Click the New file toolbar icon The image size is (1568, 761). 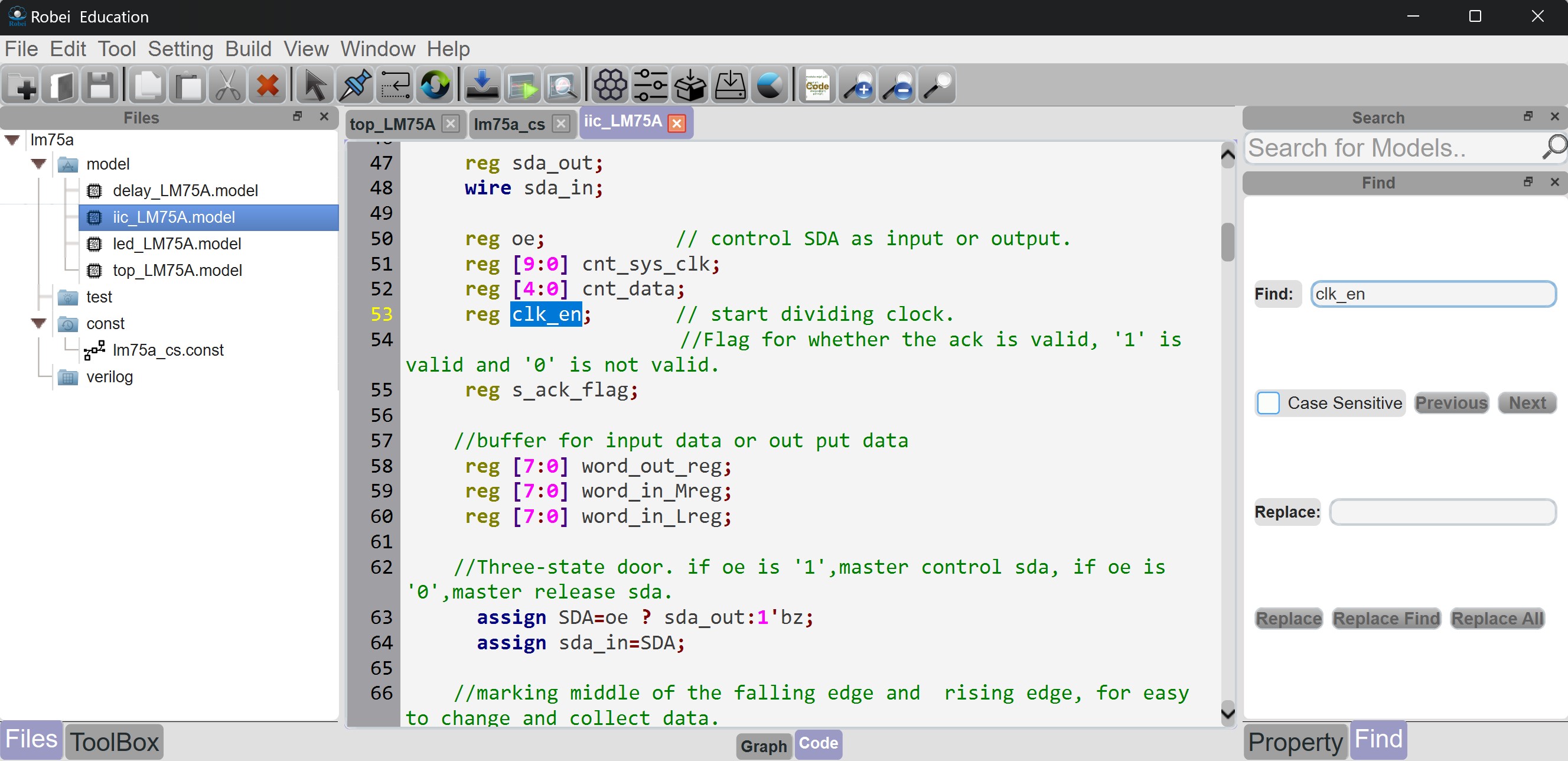22,85
